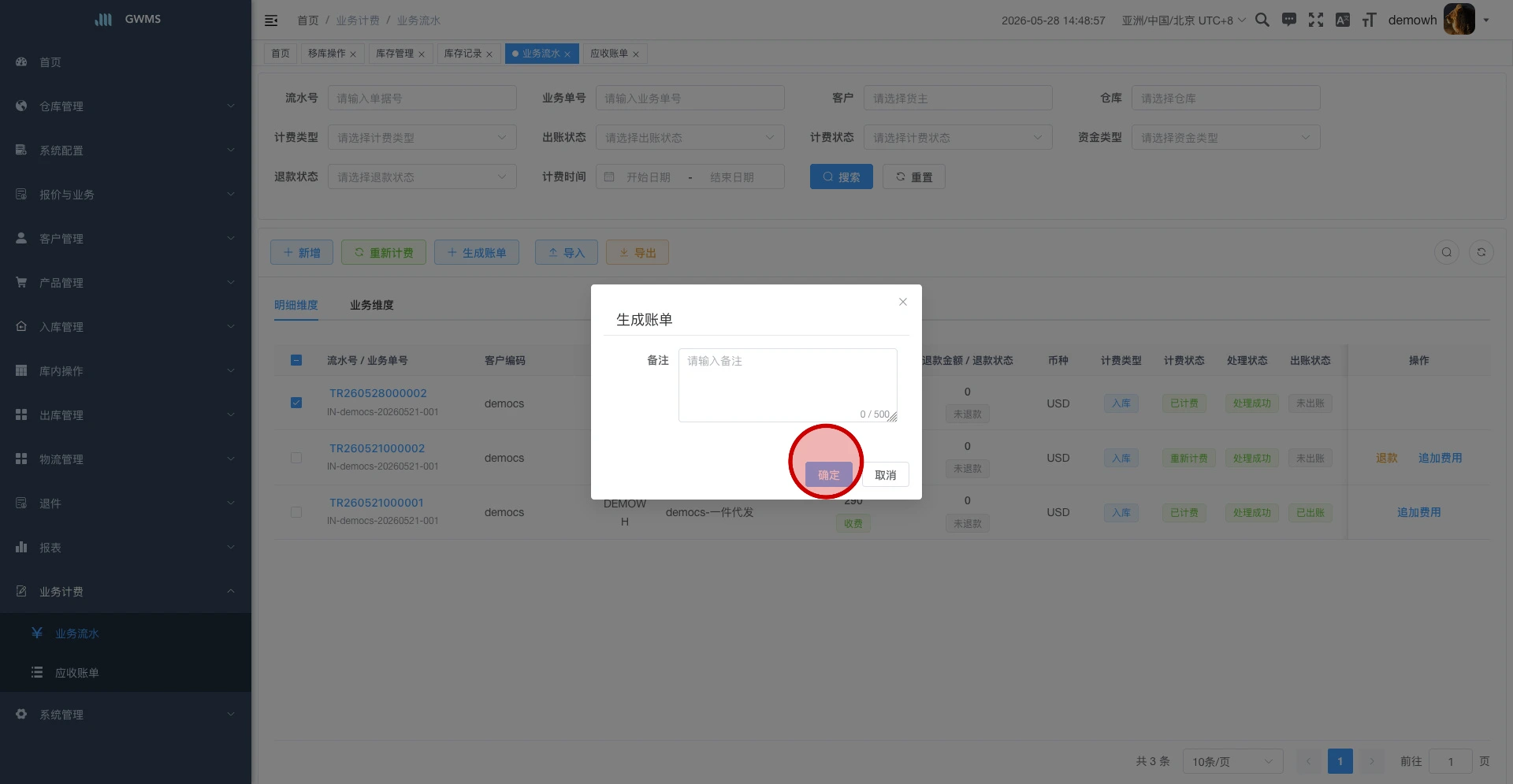Click the 业务流水 yen icon
Viewport: 1513px width, 784px height.
(x=37, y=633)
